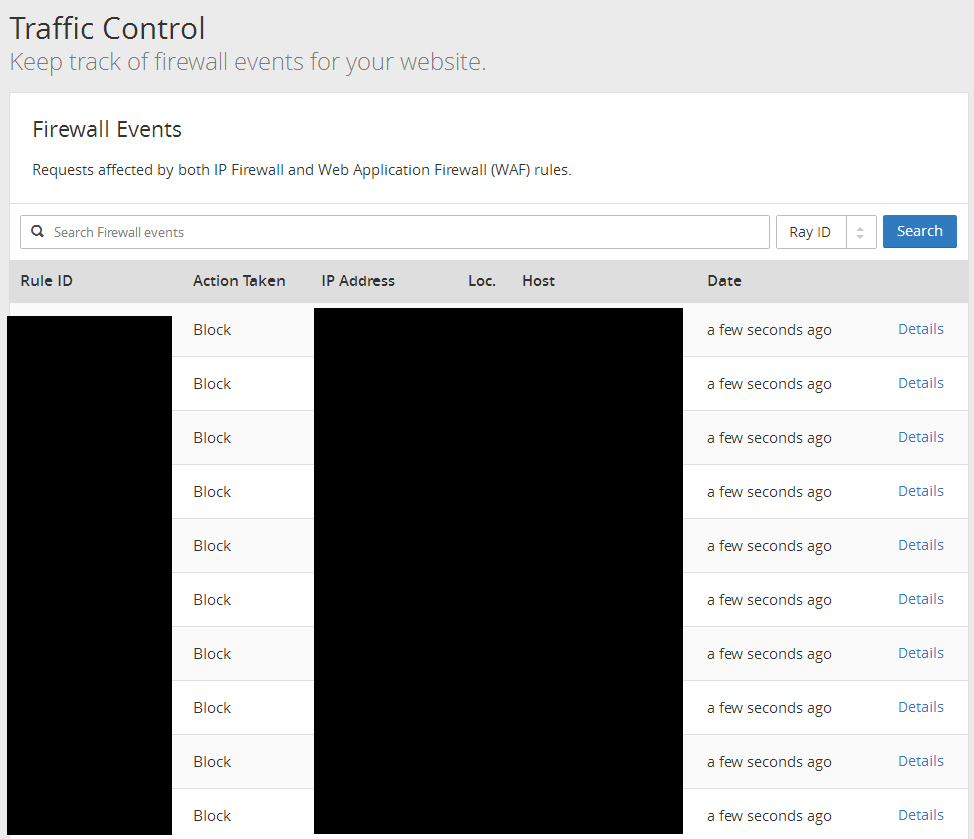Show Details of the ninth event row
The width and height of the screenshot is (974, 839).
(920, 761)
